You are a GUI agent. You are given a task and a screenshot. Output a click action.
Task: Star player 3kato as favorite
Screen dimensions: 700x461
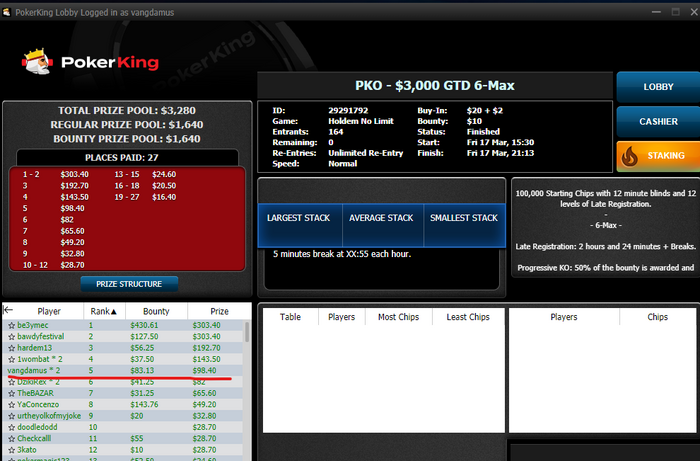click(x=12, y=450)
